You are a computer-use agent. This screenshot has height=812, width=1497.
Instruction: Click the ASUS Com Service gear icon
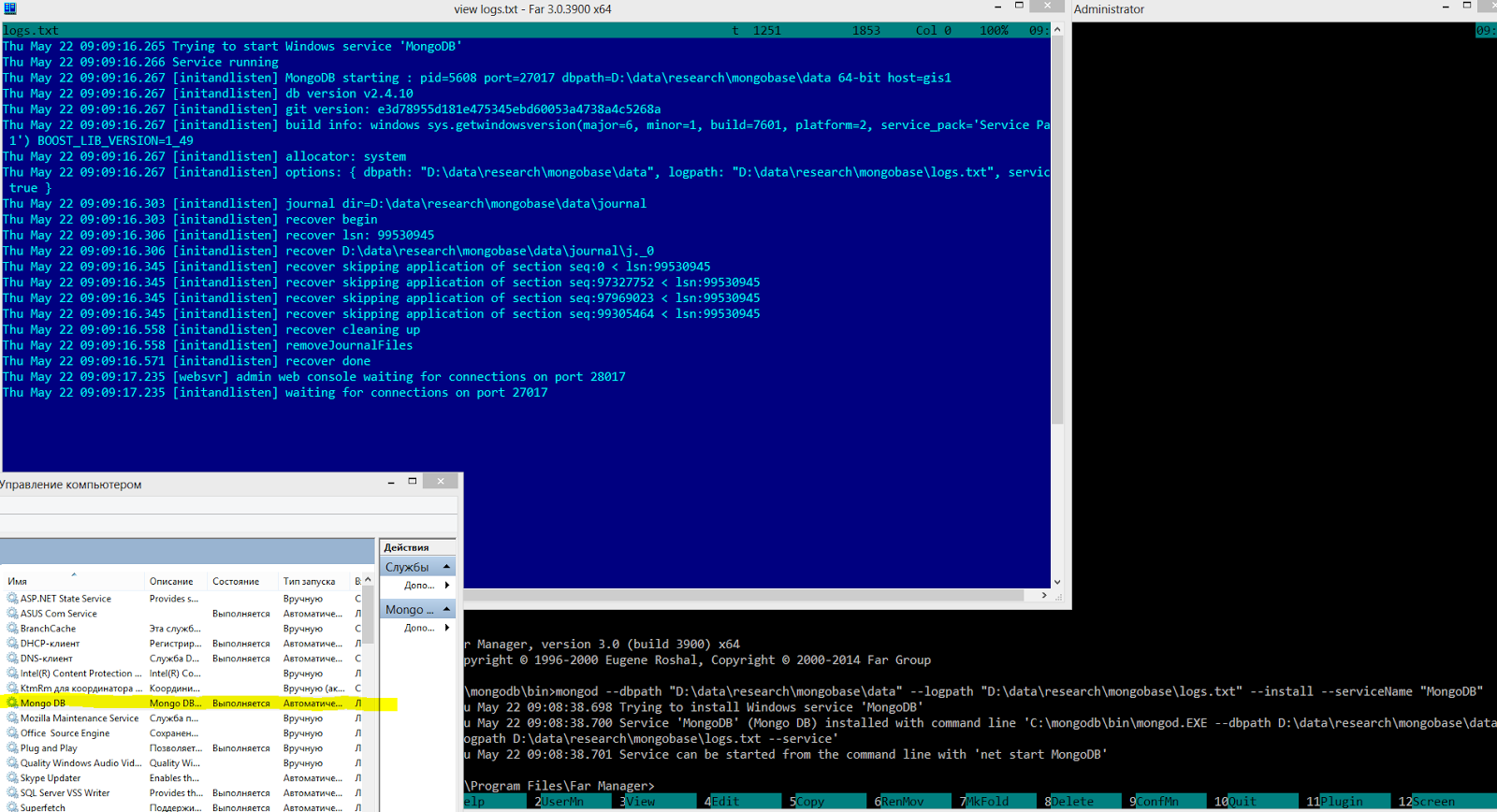click(x=13, y=614)
